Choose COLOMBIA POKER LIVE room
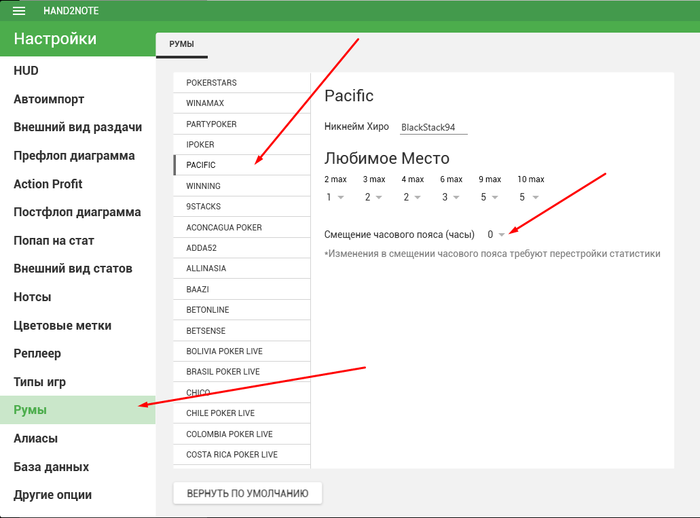 tap(242, 434)
